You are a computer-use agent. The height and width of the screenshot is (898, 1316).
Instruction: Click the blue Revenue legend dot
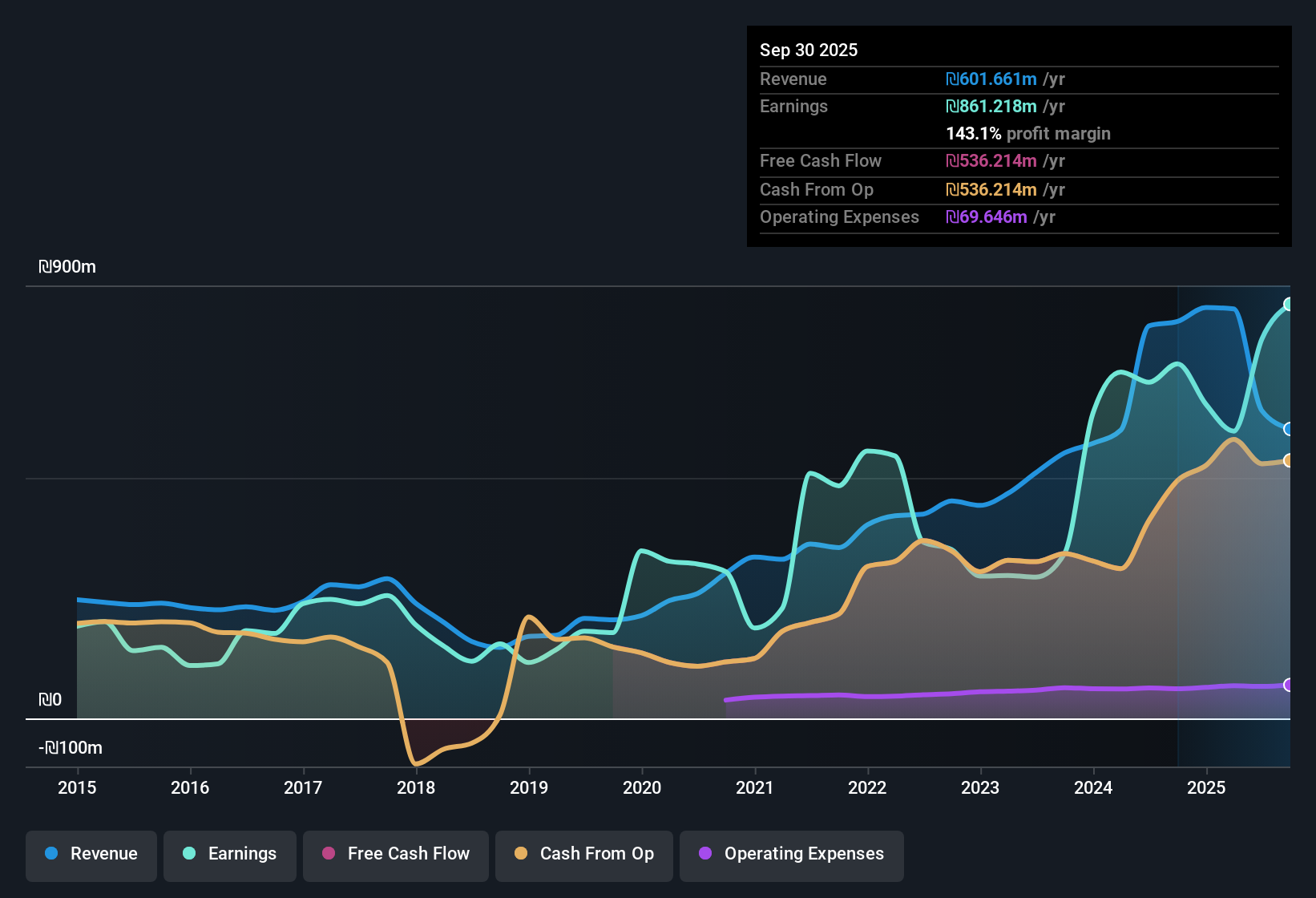coord(50,854)
